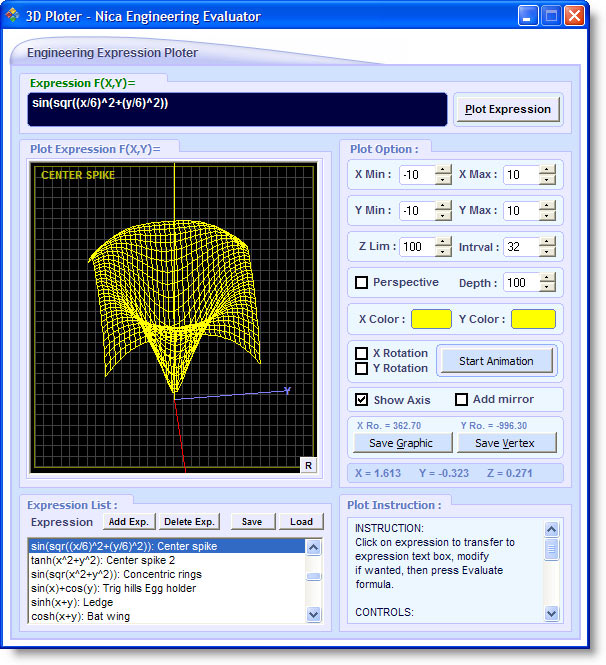Decrease Intrval value with down arrow
This screenshot has height=665, width=606.
tap(547, 252)
